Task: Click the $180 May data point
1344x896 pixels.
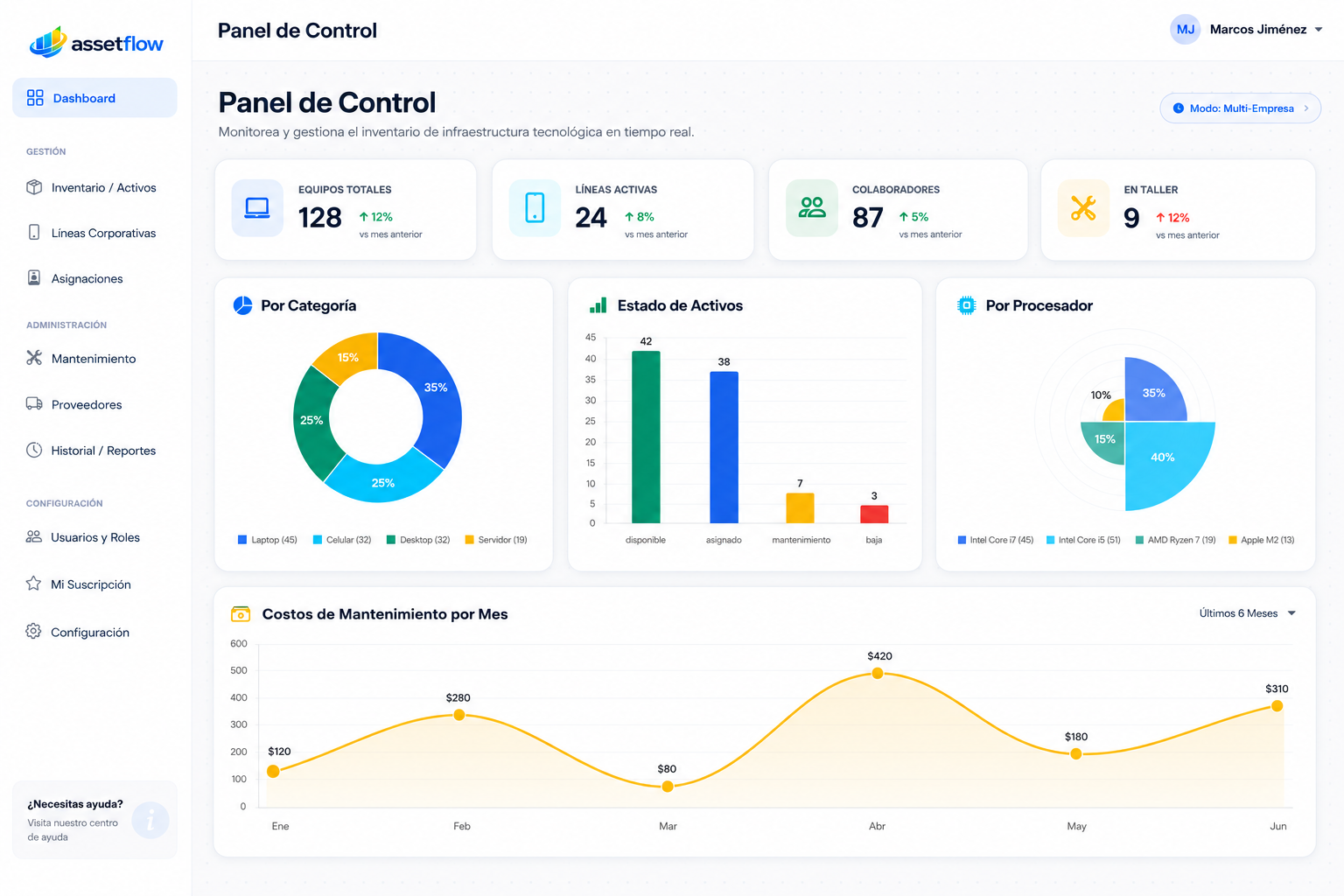Action: [x=1076, y=753]
